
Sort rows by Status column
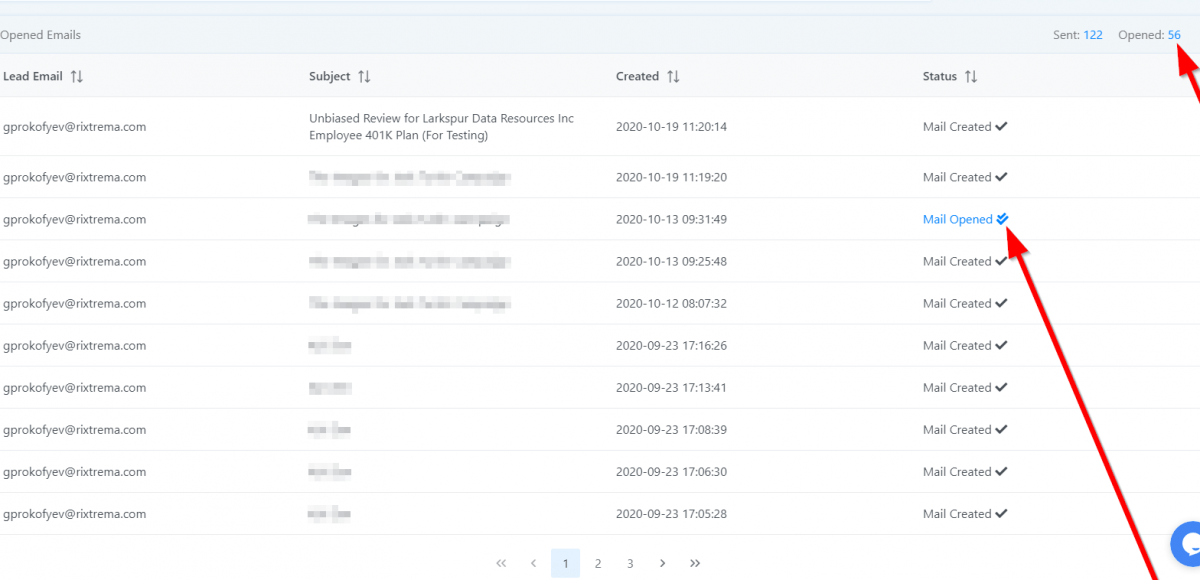[971, 77]
